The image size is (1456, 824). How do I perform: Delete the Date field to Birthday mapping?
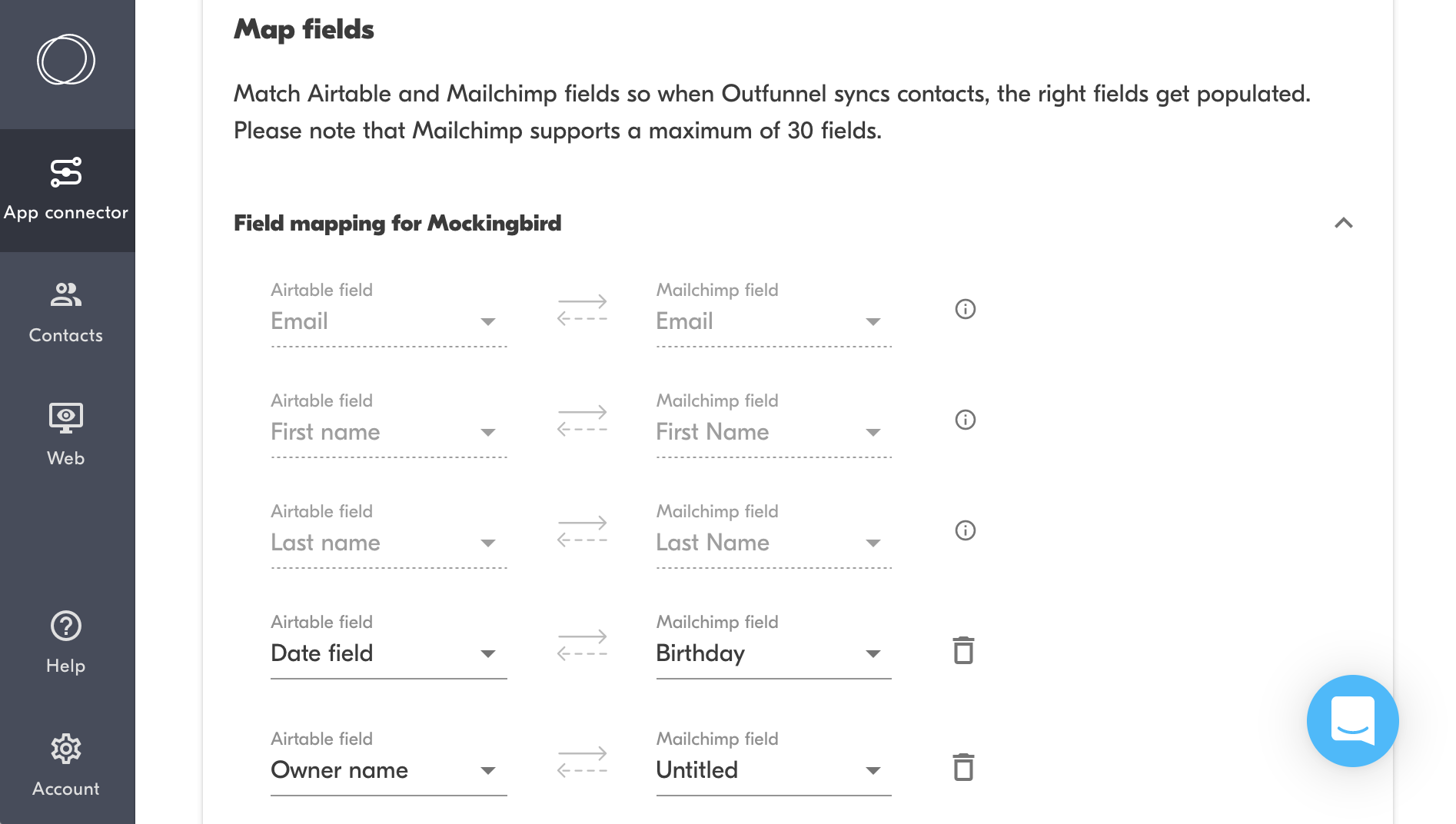tap(963, 650)
